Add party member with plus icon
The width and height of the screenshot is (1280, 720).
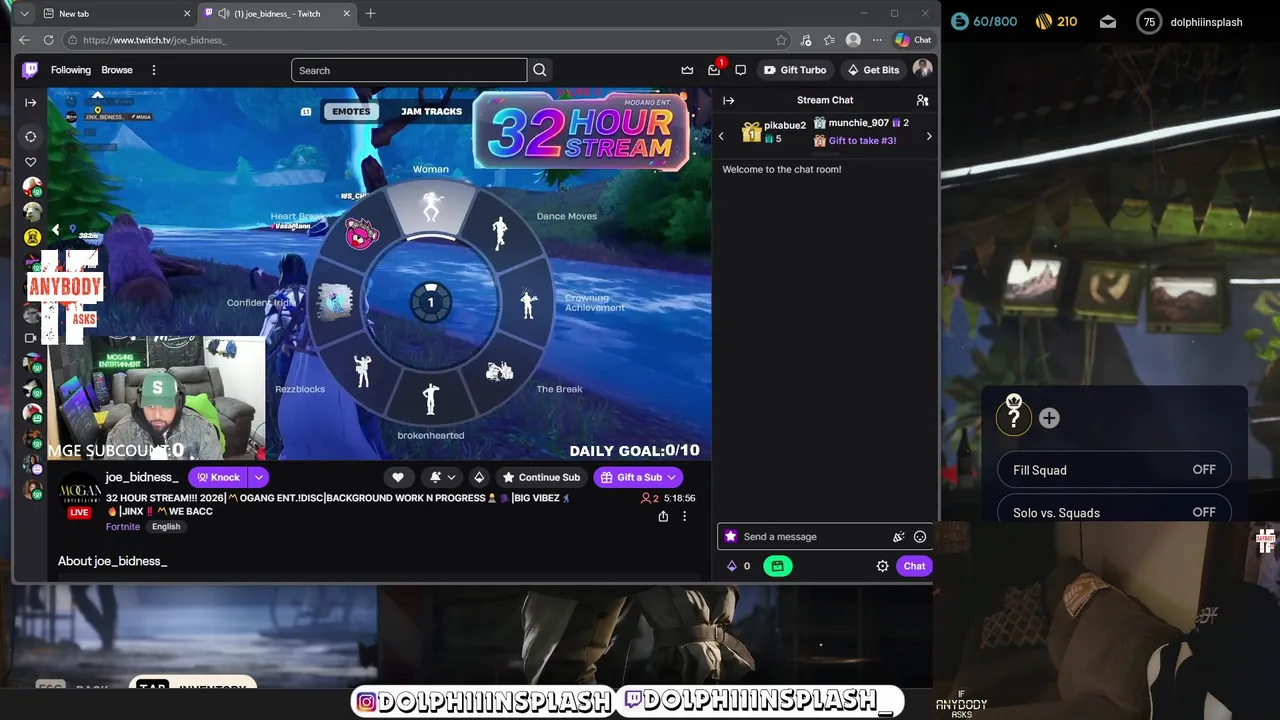pos(1049,418)
